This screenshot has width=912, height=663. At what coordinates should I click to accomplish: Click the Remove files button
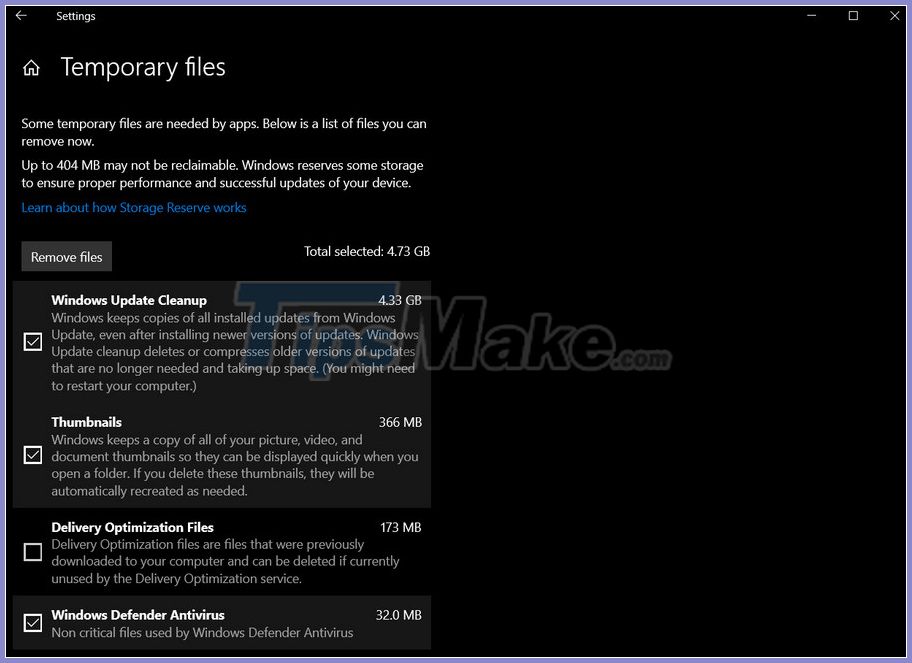66,256
